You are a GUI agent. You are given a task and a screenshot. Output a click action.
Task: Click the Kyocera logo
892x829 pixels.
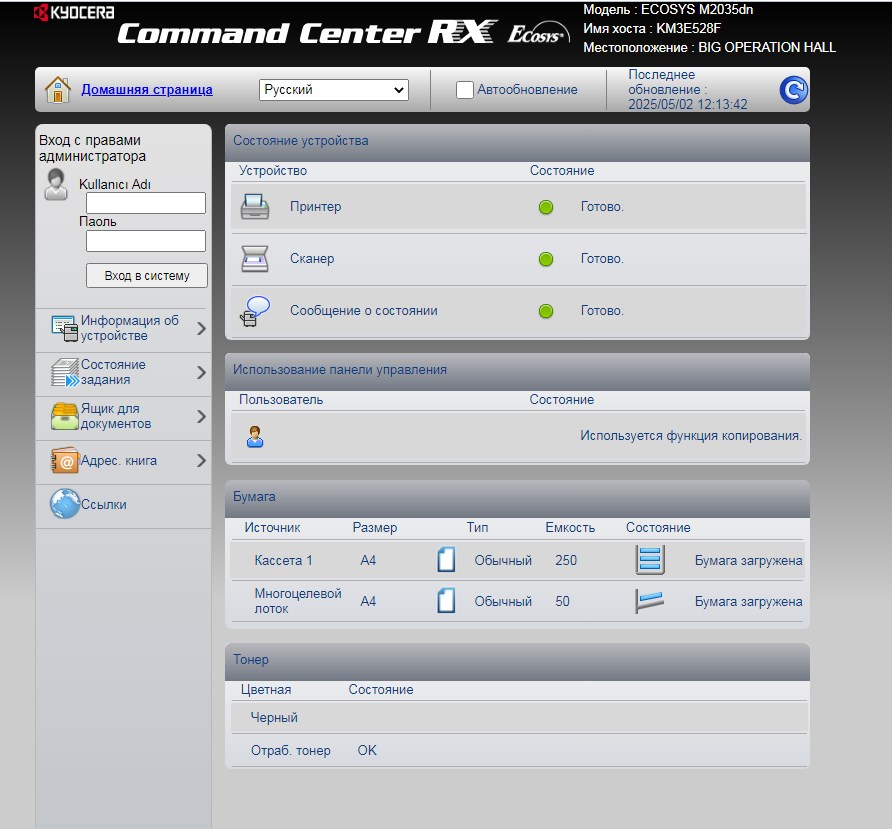[x=74, y=12]
